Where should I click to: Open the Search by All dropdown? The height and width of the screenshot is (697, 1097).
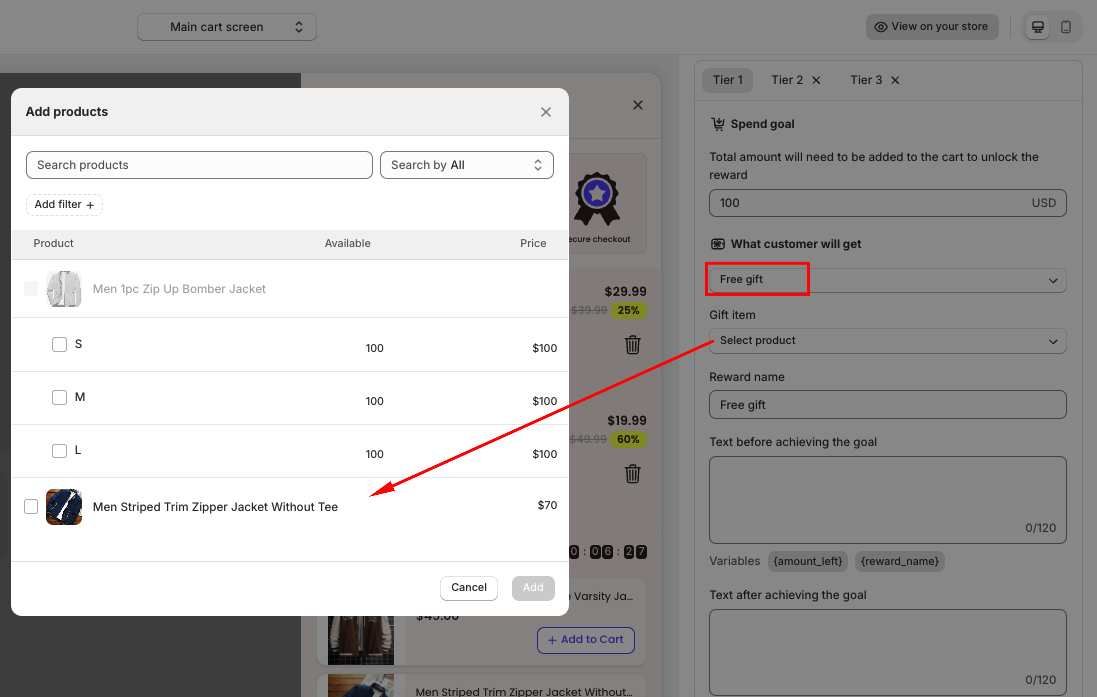coord(467,165)
